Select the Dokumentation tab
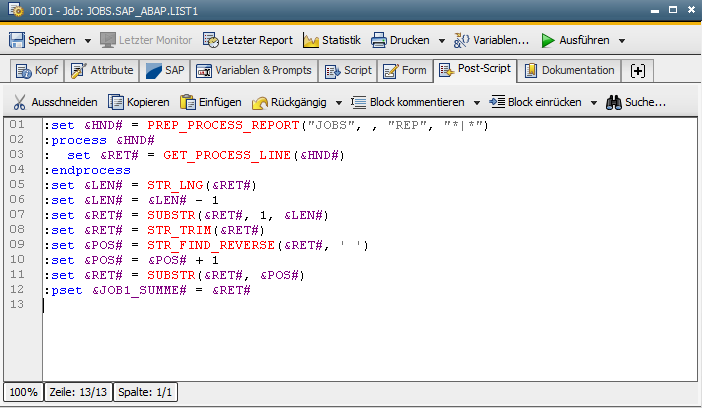This screenshot has width=702, height=408. 568,71
